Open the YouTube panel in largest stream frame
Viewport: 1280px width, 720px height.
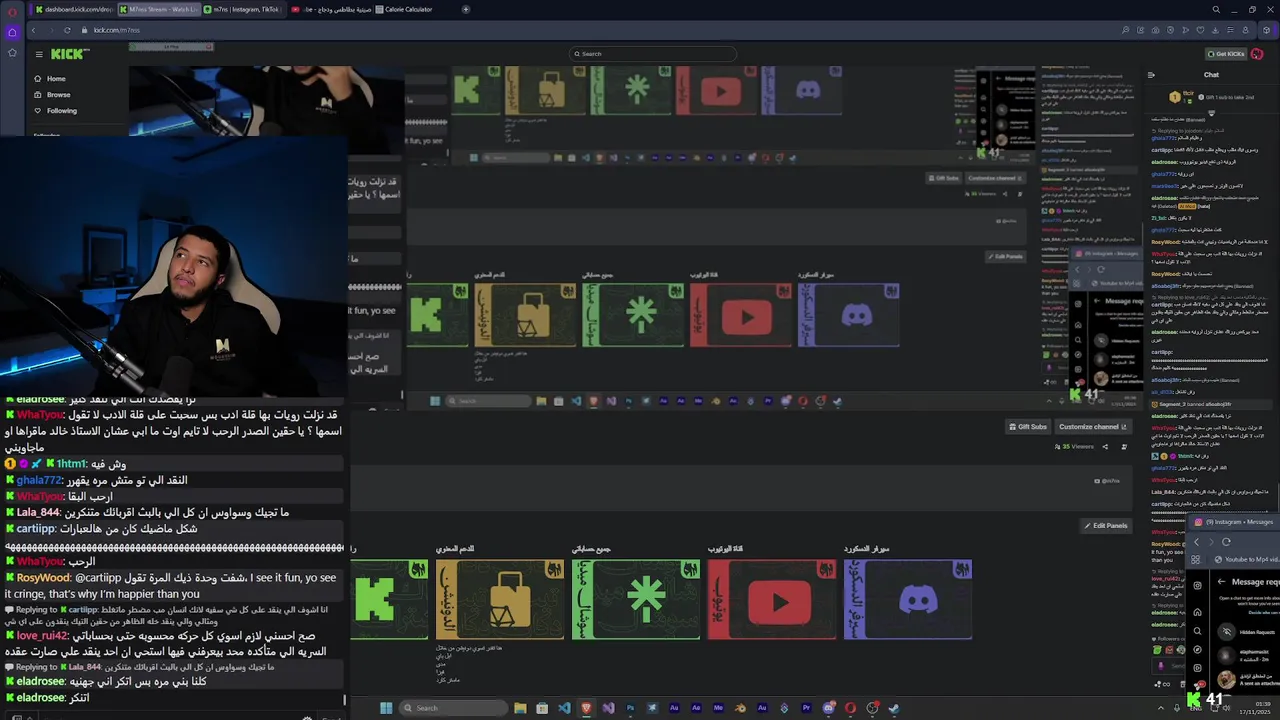point(771,599)
